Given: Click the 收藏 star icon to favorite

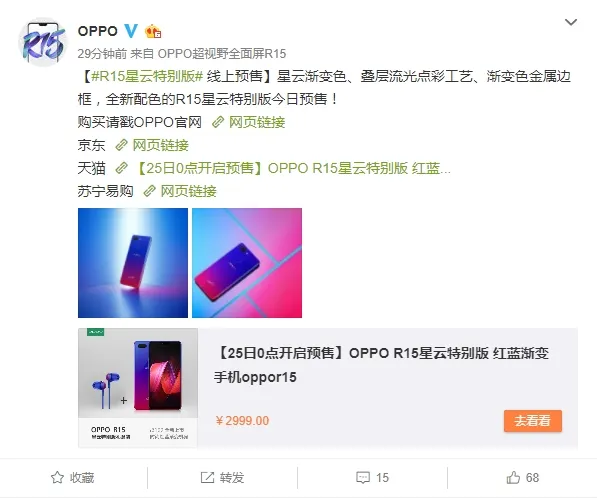Looking at the screenshot, I should pyautogui.click(x=57, y=477).
